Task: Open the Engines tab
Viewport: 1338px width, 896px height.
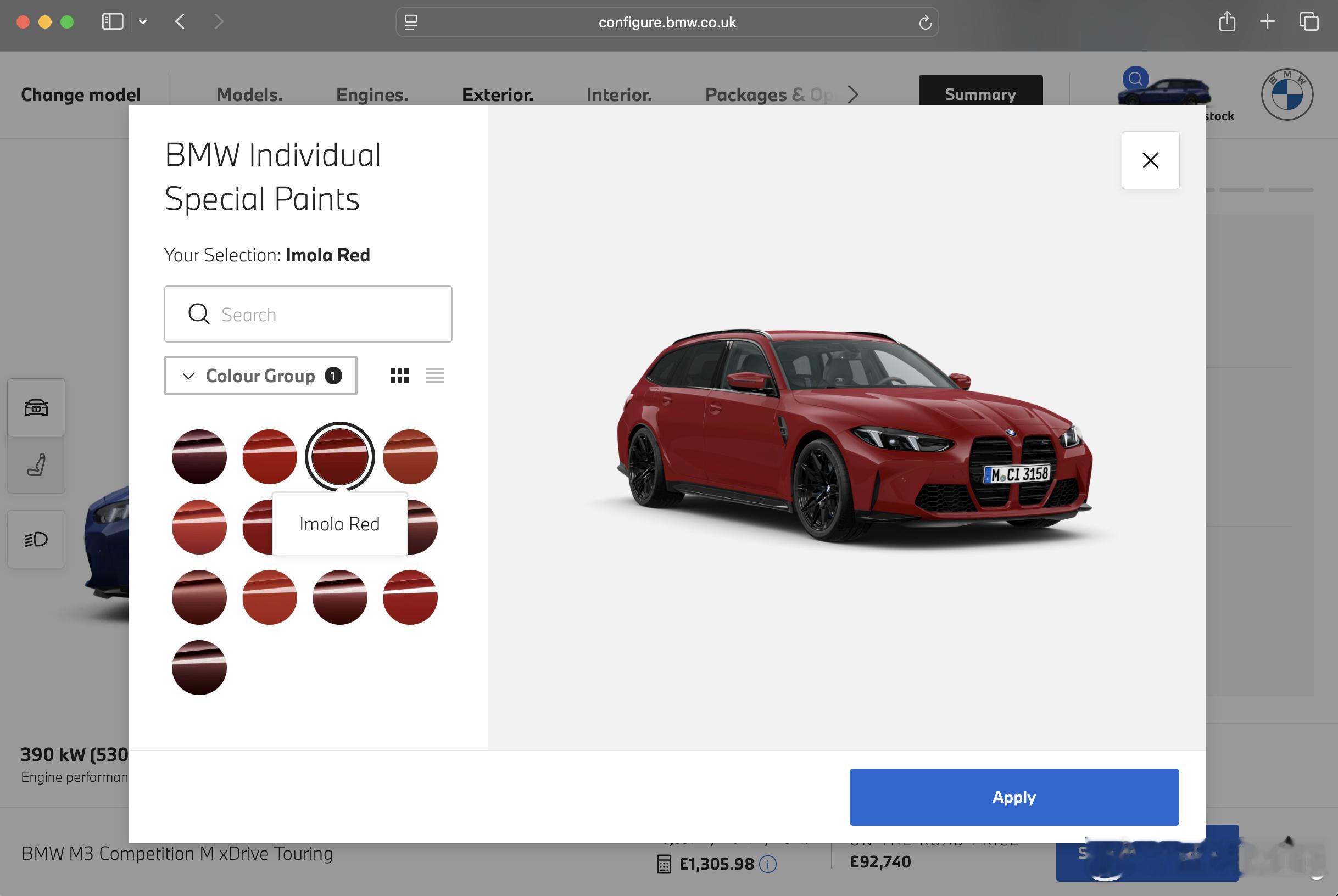Action: pyautogui.click(x=372, y=94)
